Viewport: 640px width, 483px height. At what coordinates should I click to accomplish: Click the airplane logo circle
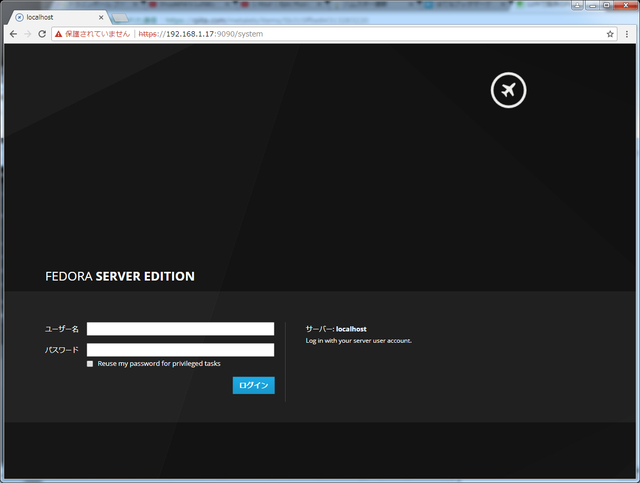(x=508, y=90)
